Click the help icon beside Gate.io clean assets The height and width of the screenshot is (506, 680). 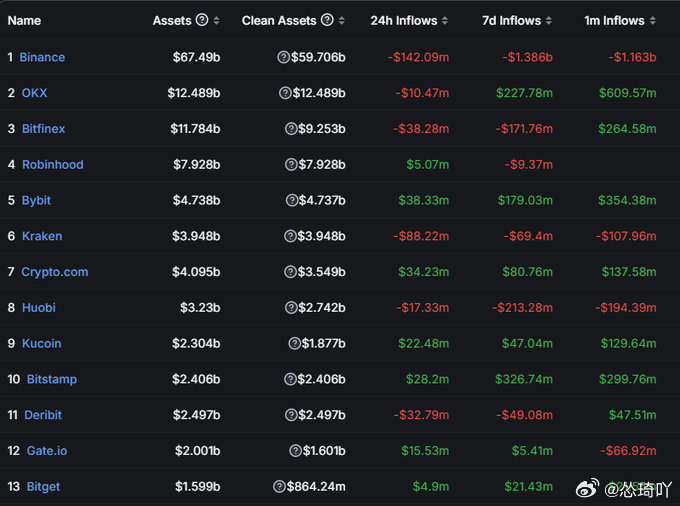tap(295, 451)
